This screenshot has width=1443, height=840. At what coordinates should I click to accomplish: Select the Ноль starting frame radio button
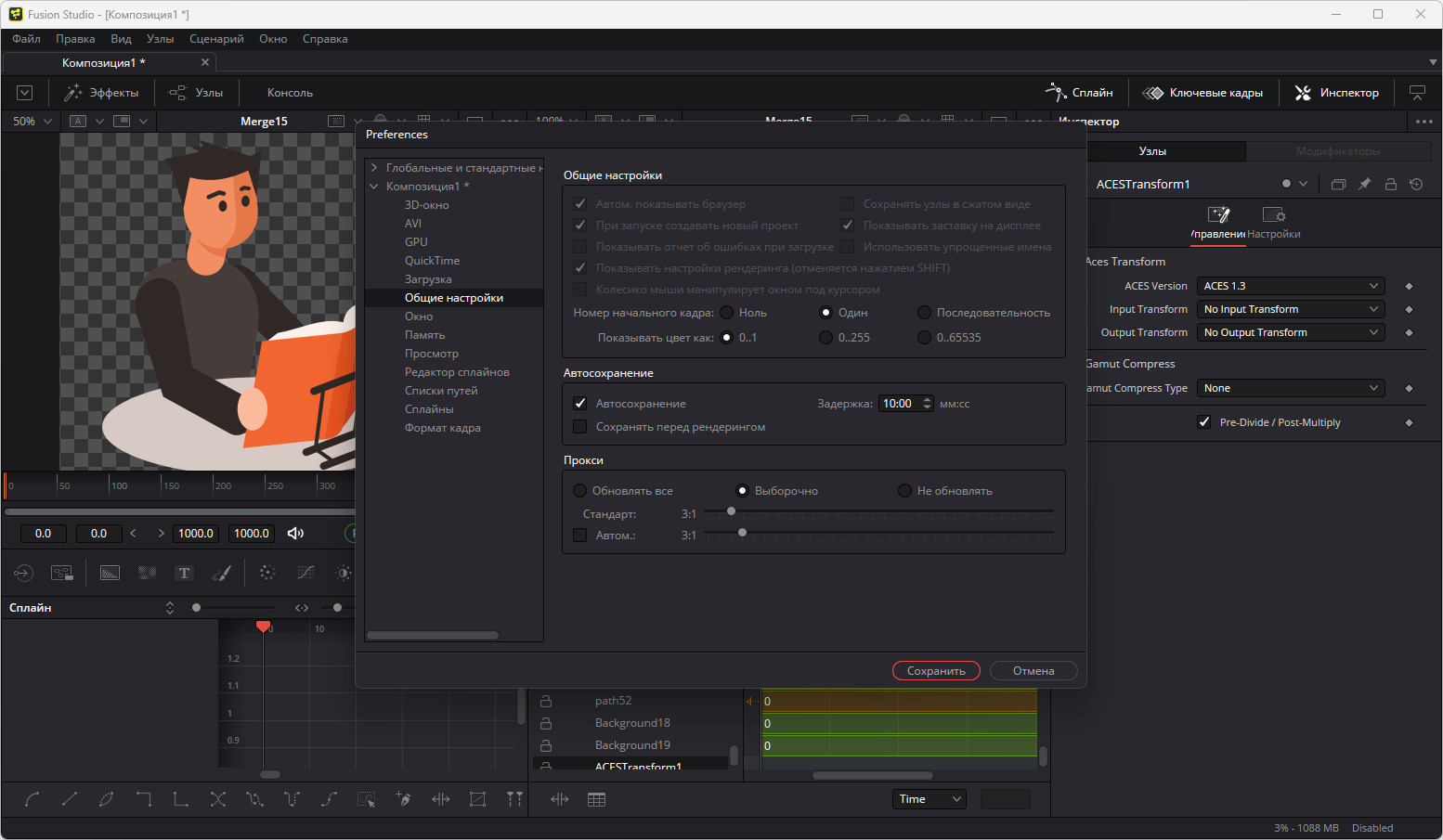point(727,313)
